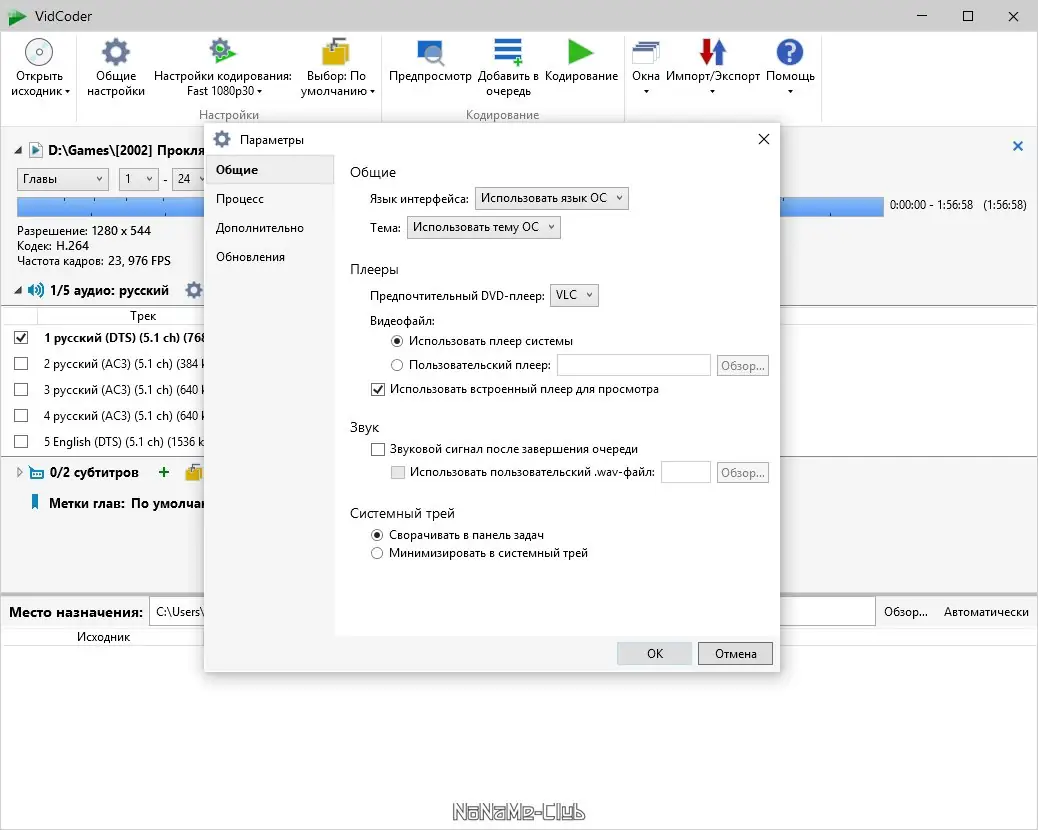
Task: Uncheck Использовать встроенный плеер для просмотра
Action: [x=377, y=389]
